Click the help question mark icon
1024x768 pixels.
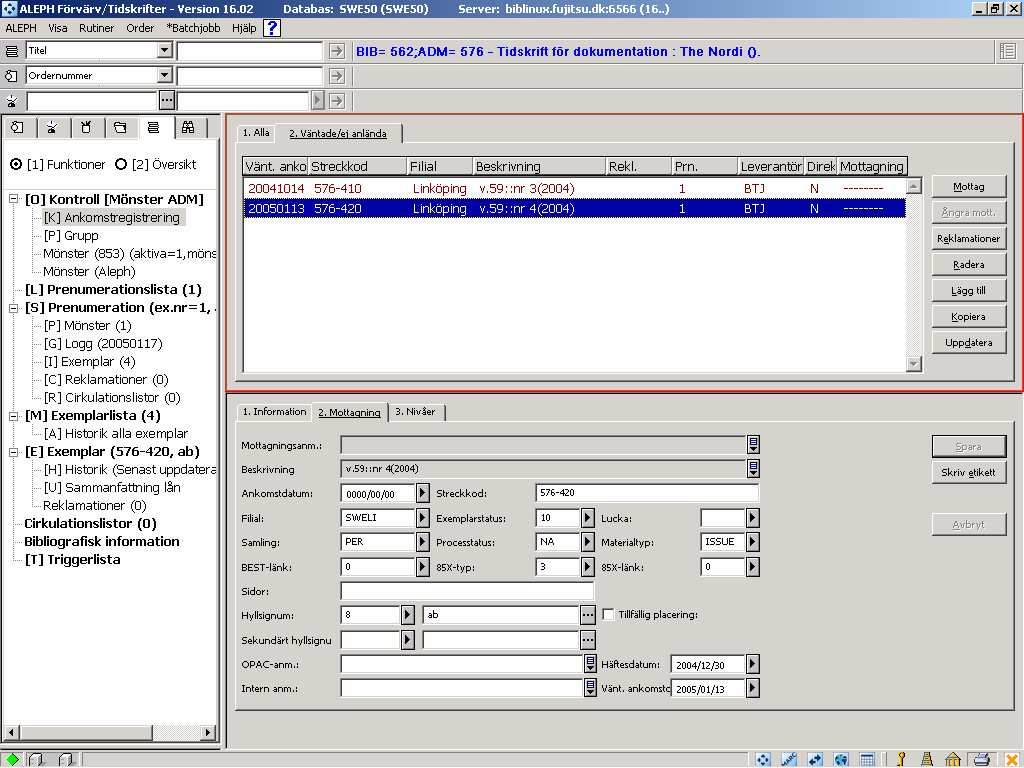(x=272, y=28)
